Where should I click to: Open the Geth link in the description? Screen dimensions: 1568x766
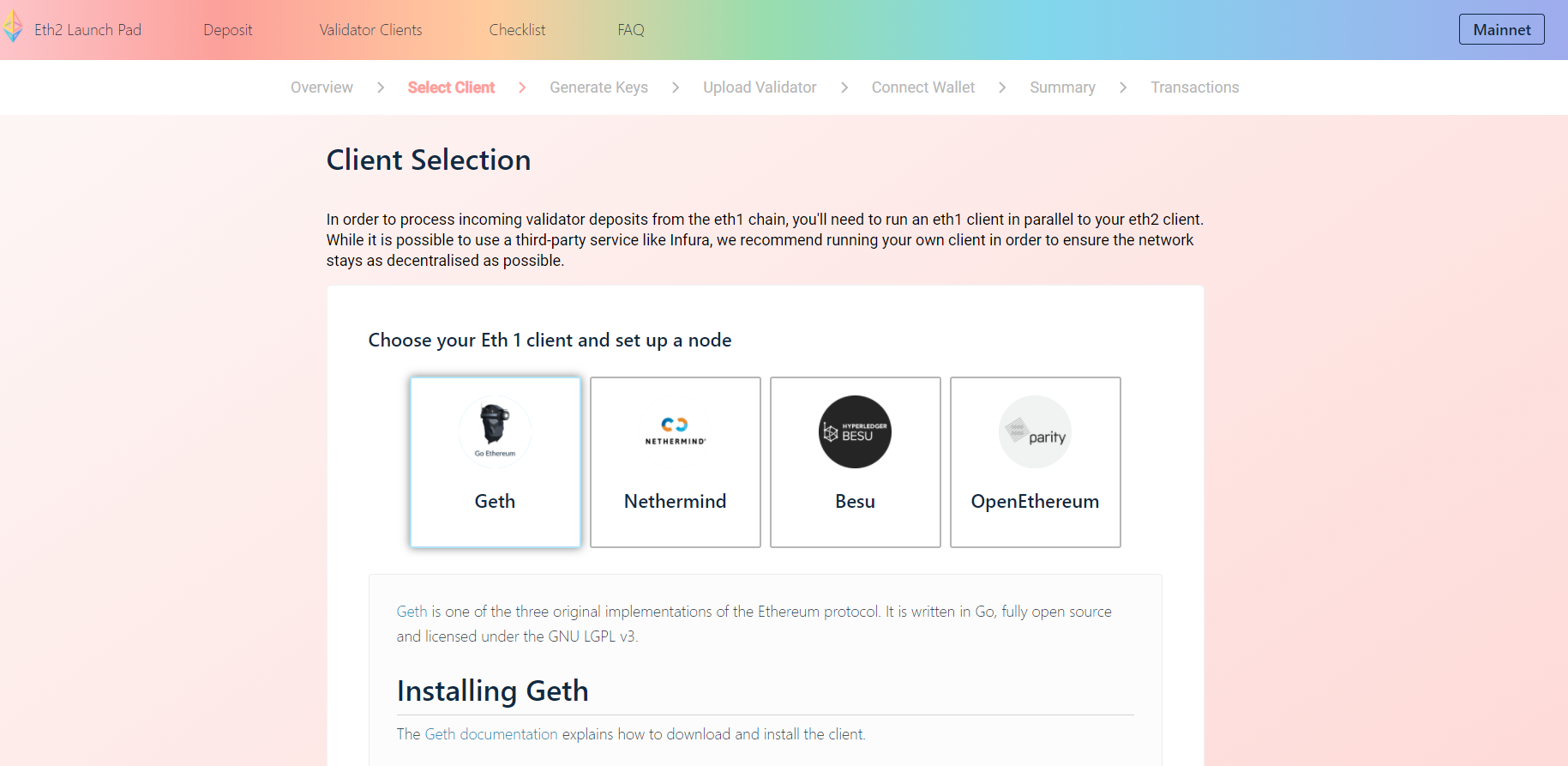pyautogui.click(x=412, y=612)
